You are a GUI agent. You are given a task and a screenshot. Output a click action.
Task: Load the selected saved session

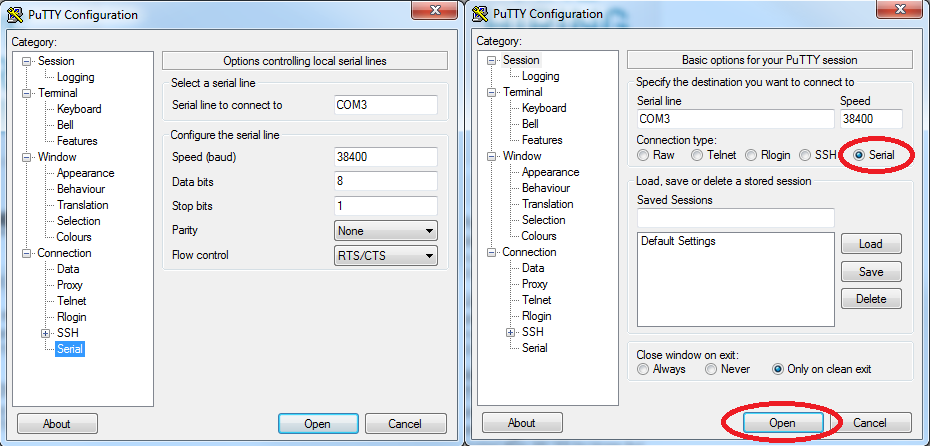point(871,243)
